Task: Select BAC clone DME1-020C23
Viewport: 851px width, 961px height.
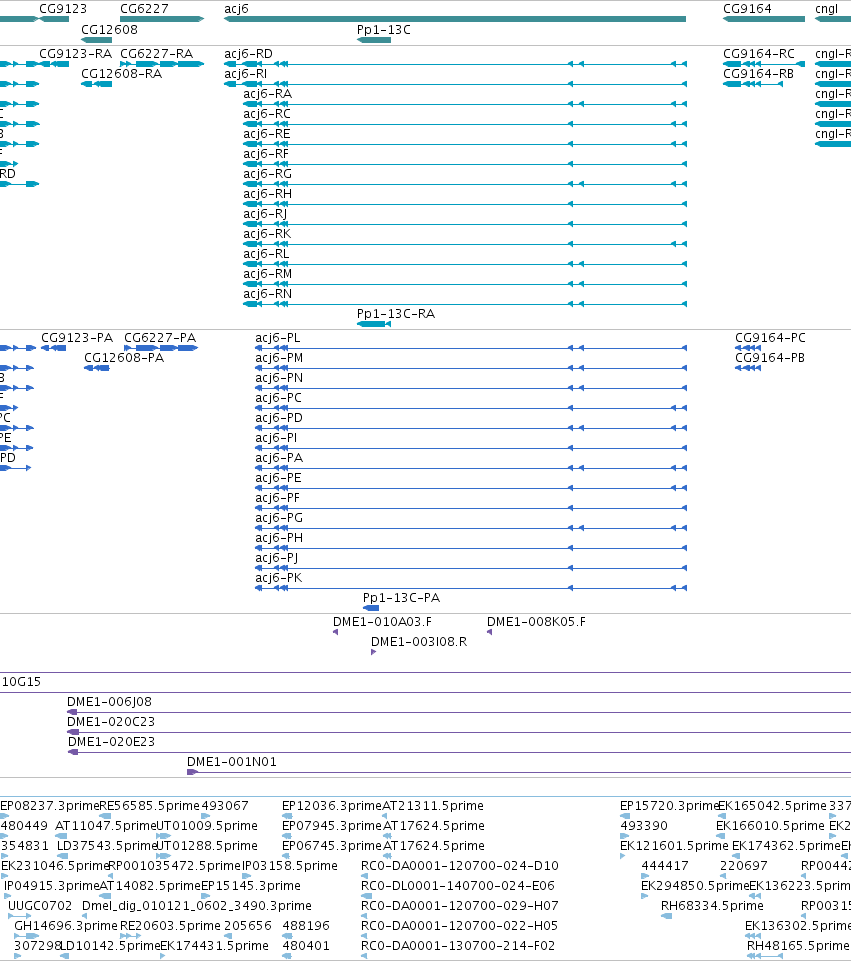Action: (111, 722)
